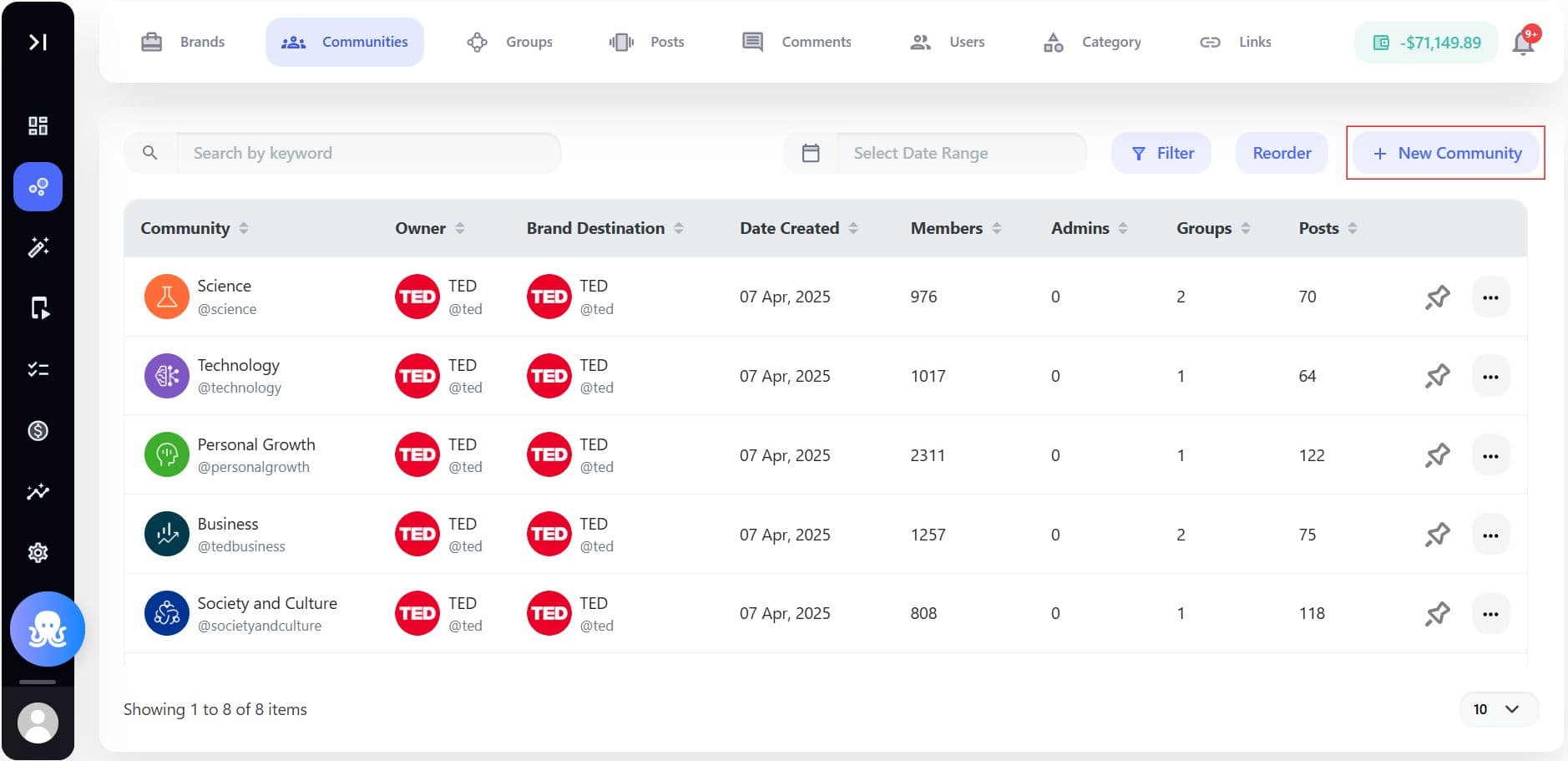The width and height of the screenshot is (1568, 761).
Task: Switch to the Links tab
Action: [1236, 42]
